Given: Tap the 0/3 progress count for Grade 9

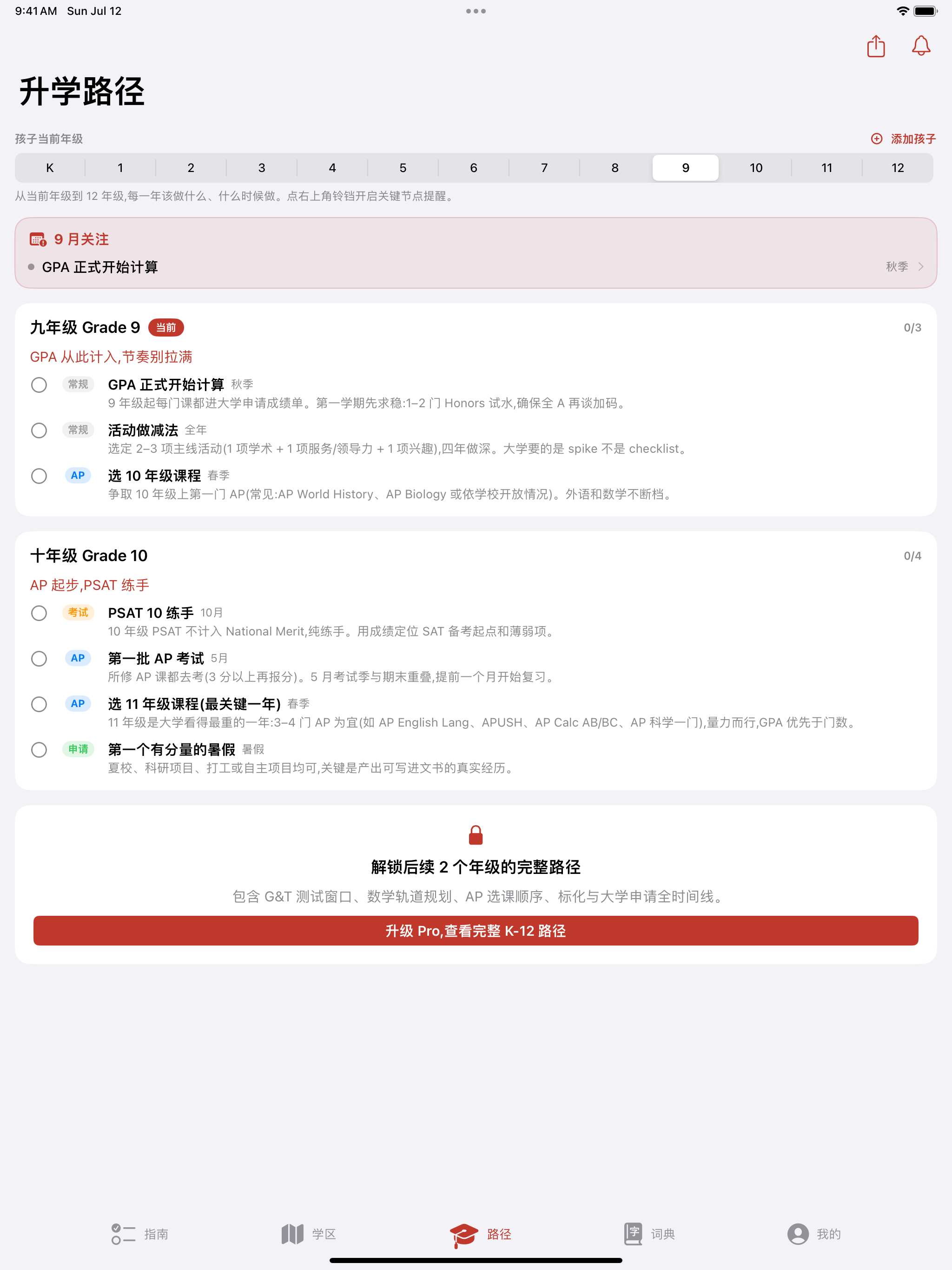Looking at the screenshot, I should point(912,327).
